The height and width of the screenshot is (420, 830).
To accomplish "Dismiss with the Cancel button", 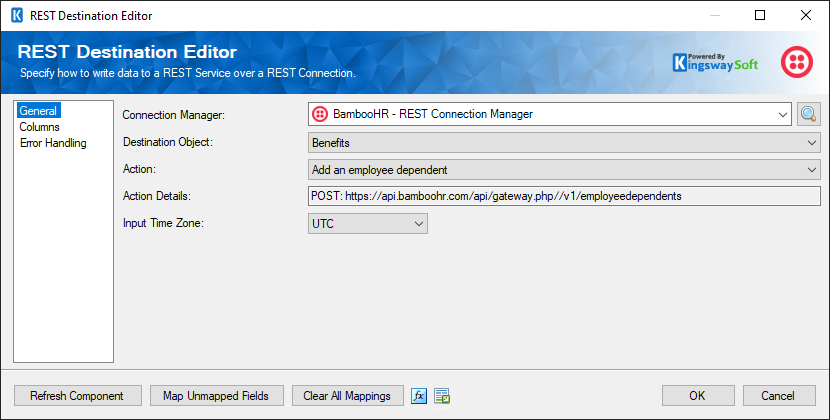I will click(779, 396).
